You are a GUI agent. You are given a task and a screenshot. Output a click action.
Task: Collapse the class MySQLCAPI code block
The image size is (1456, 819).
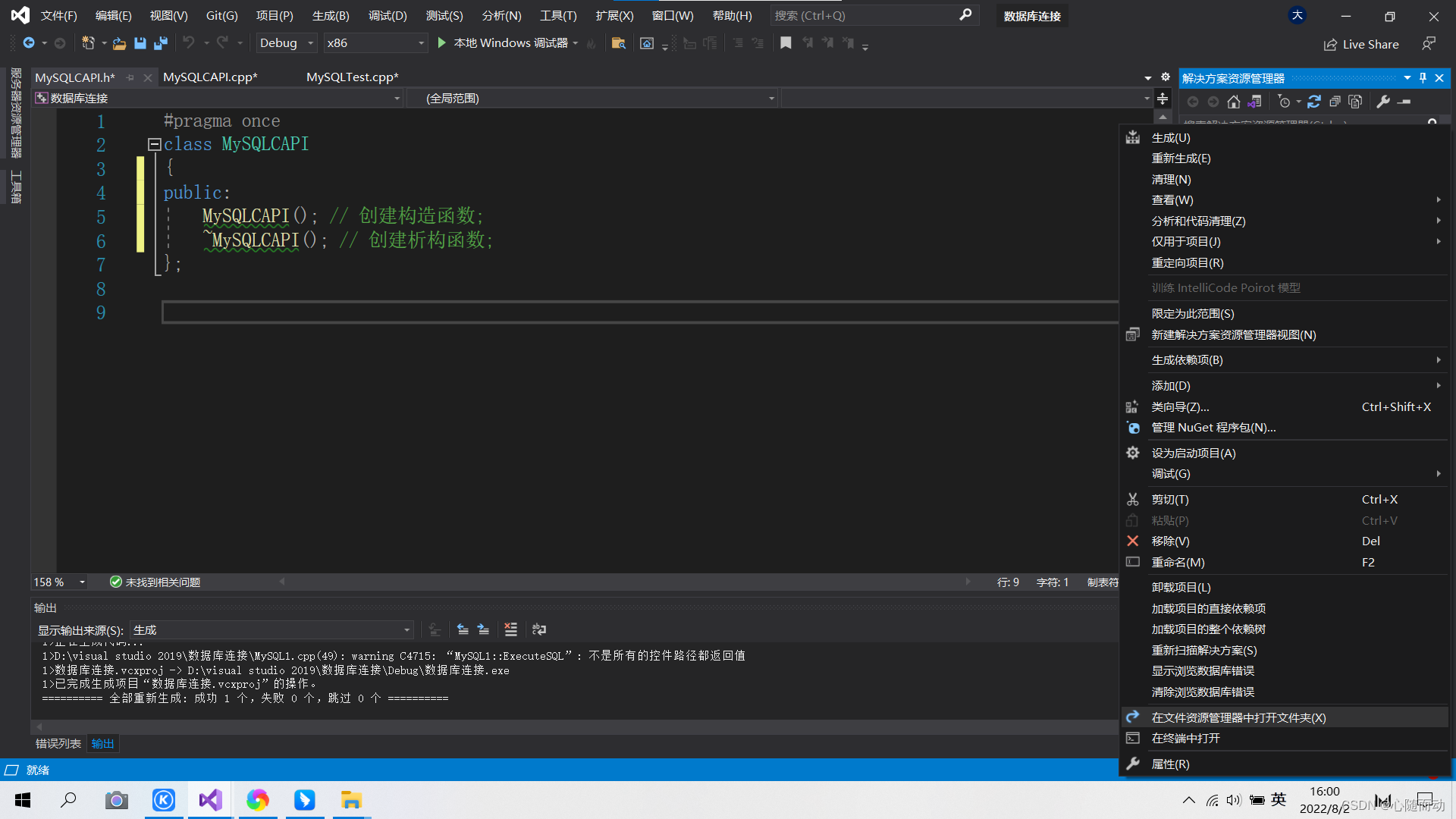154,144
